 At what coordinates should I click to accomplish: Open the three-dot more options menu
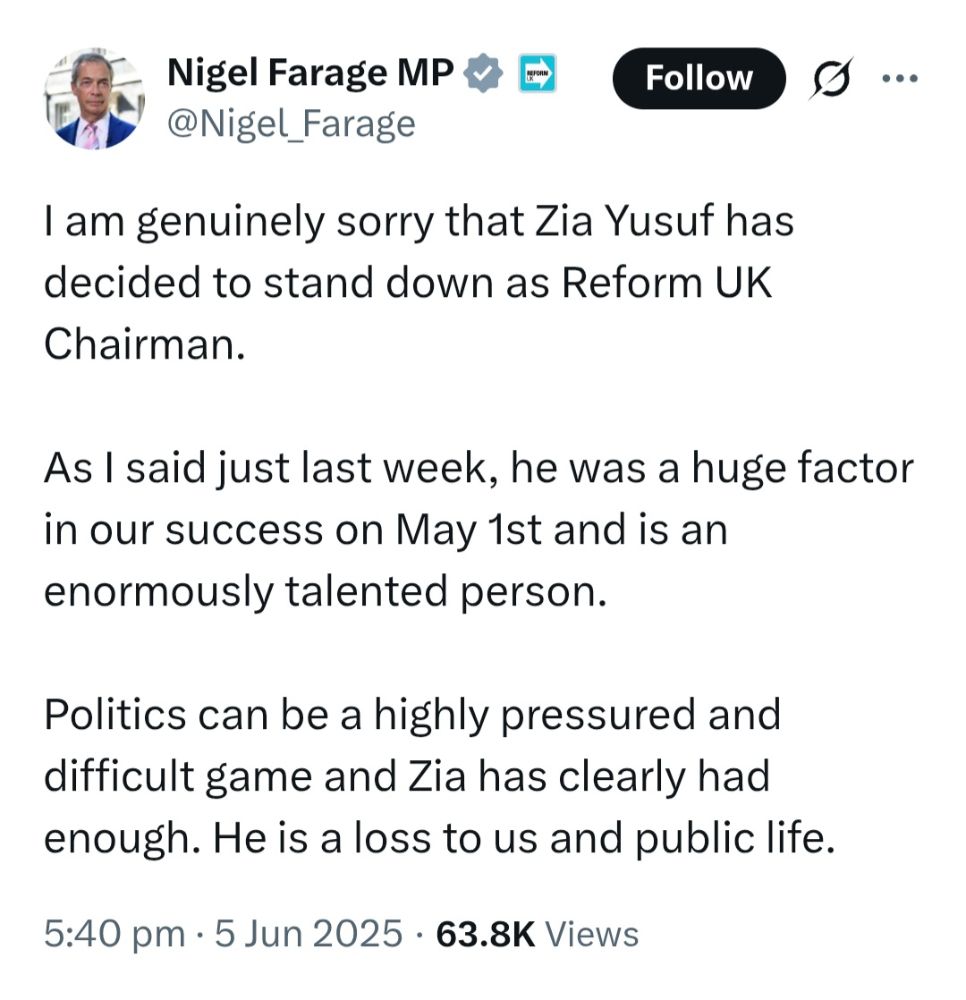click(900, 78)
